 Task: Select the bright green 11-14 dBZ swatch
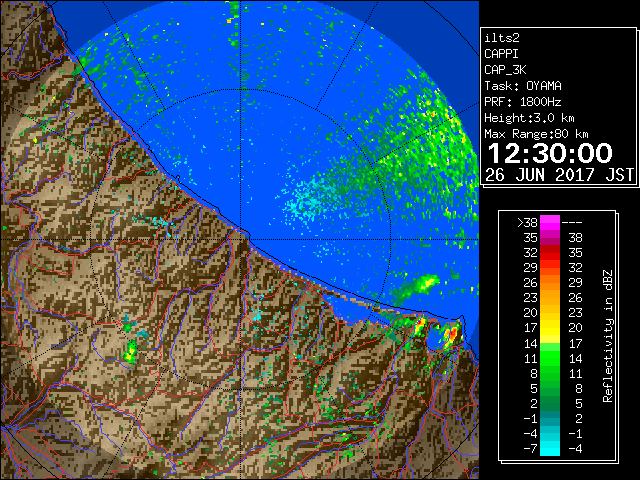click(550, 358)
